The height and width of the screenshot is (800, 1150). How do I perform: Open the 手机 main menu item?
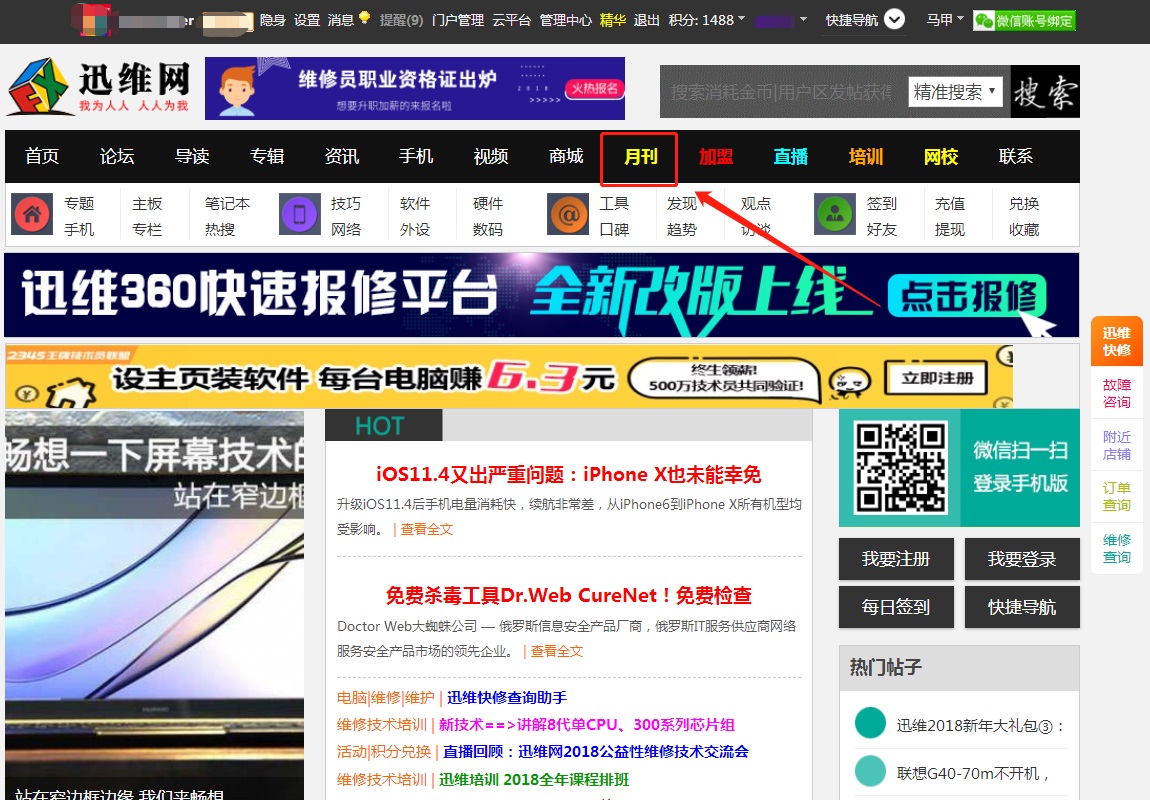416,156
